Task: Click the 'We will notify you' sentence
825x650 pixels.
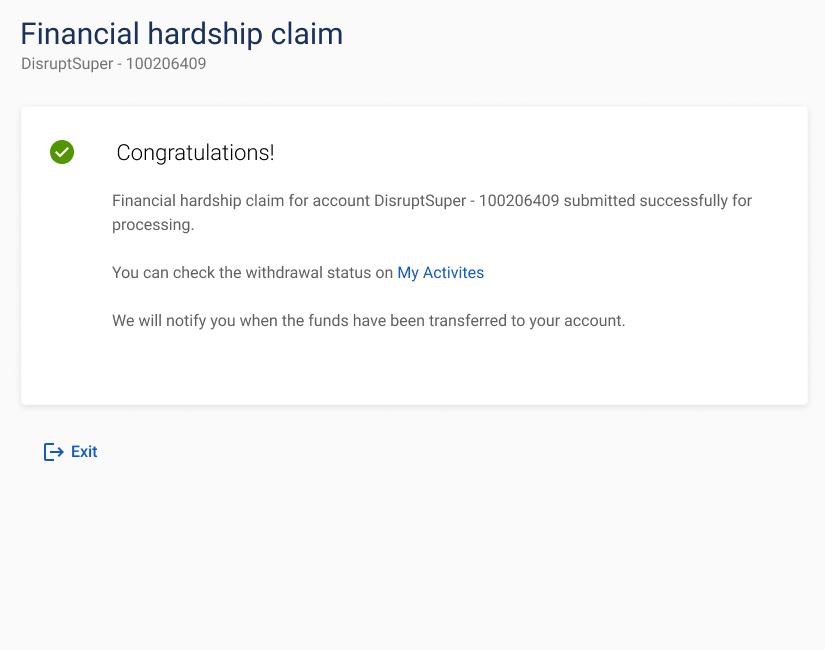Action: click(x=368, y=321)
